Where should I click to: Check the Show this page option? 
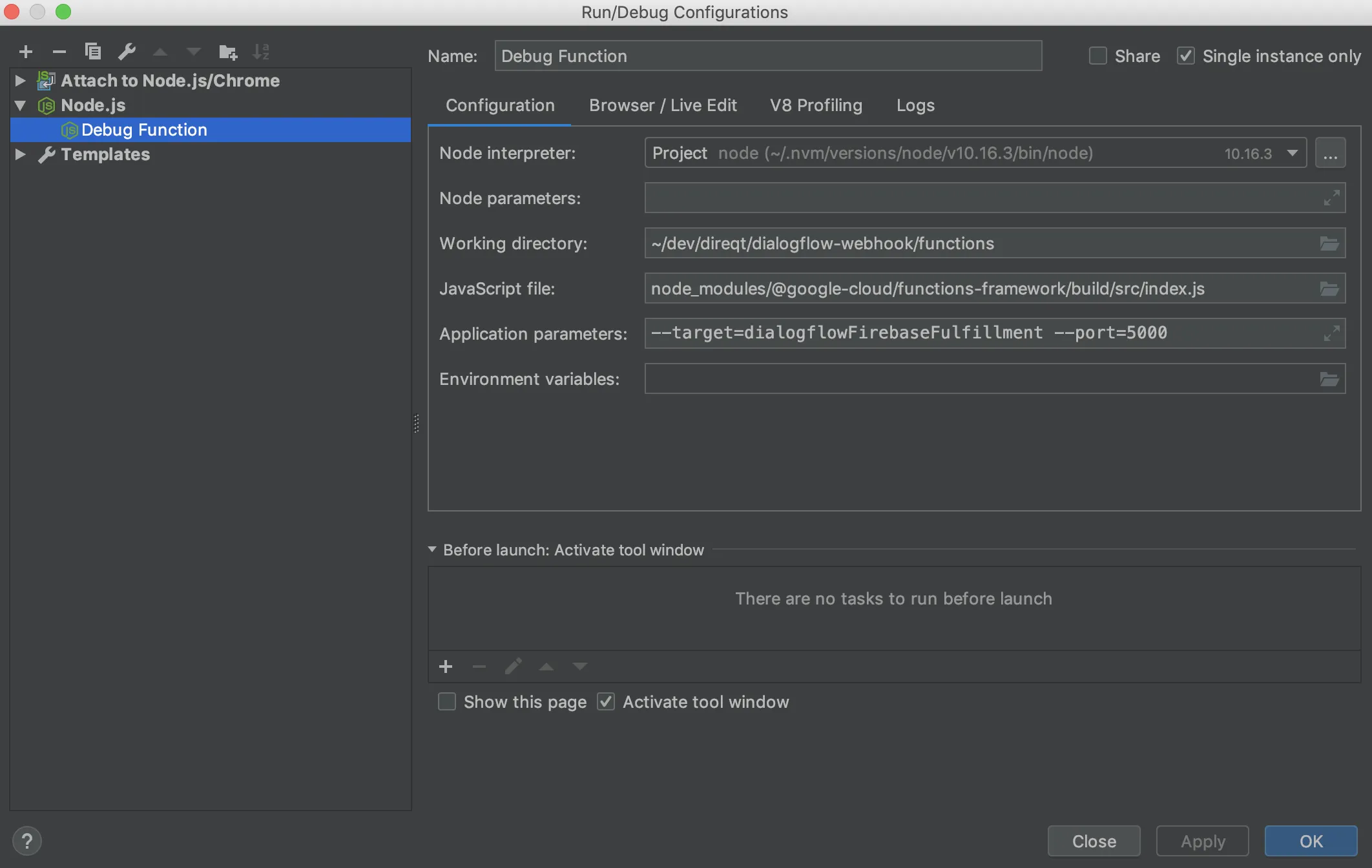pos(447,702)
